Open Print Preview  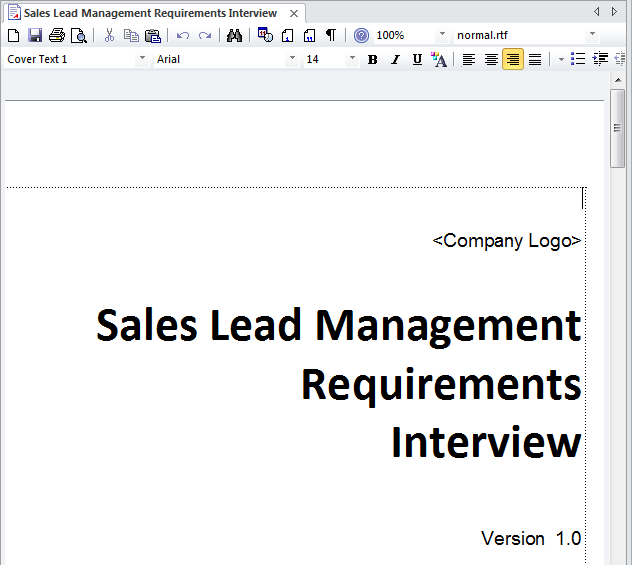click(78, 36)
